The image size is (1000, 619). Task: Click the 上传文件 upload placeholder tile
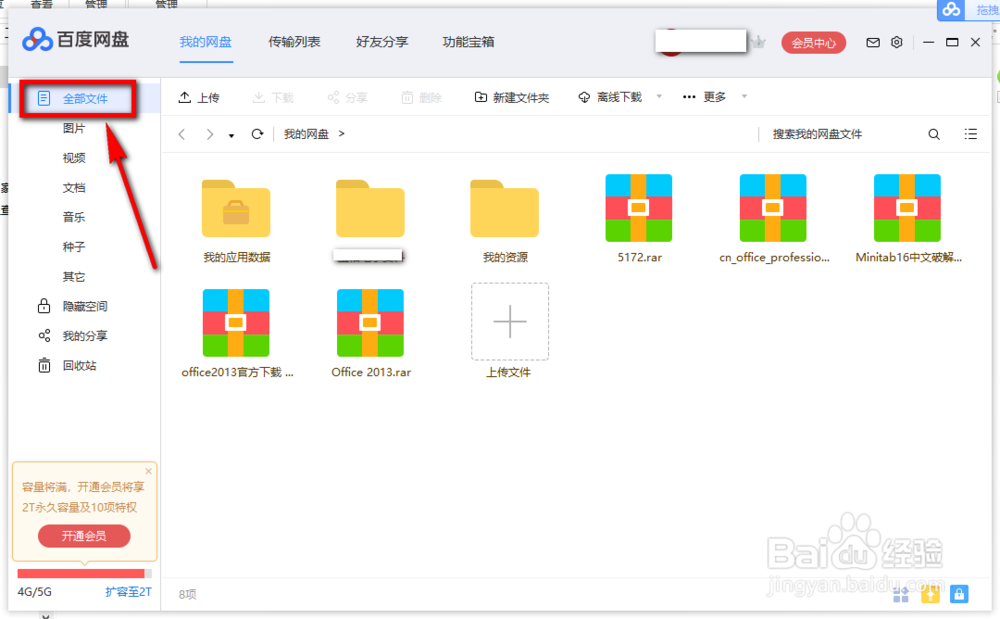[510, 322]
